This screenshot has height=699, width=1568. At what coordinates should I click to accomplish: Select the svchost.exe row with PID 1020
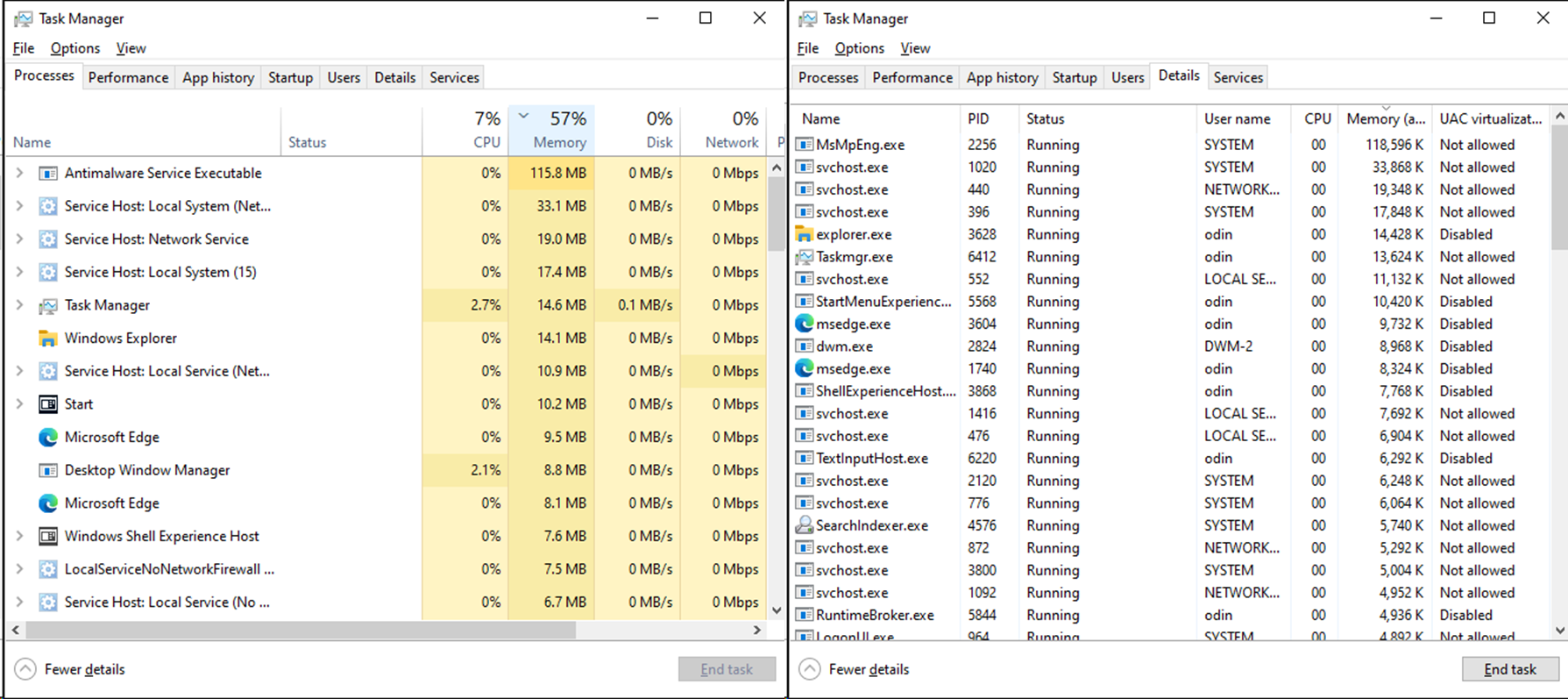[1171, 168]
